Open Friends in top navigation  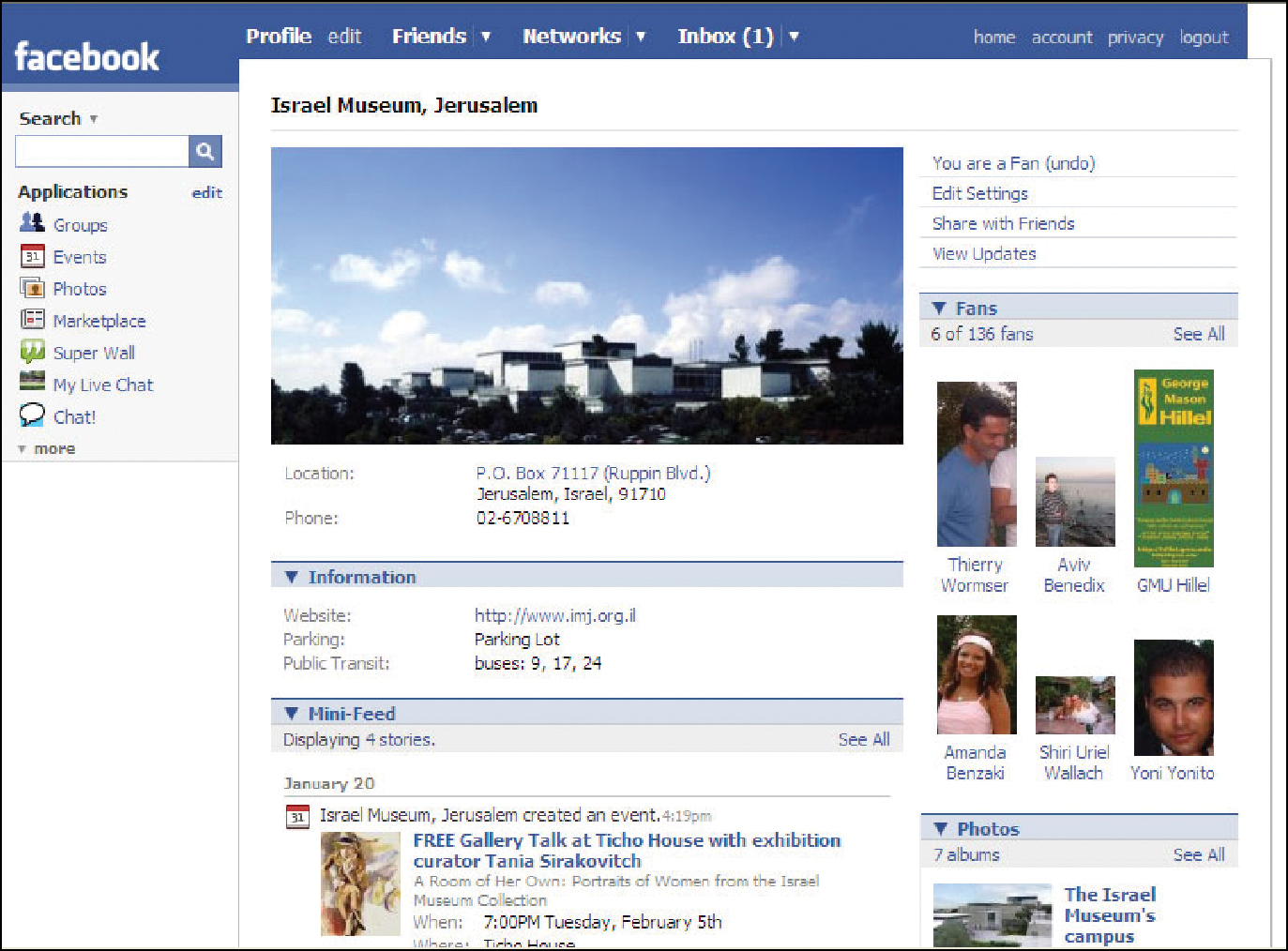tap(429, 36)
